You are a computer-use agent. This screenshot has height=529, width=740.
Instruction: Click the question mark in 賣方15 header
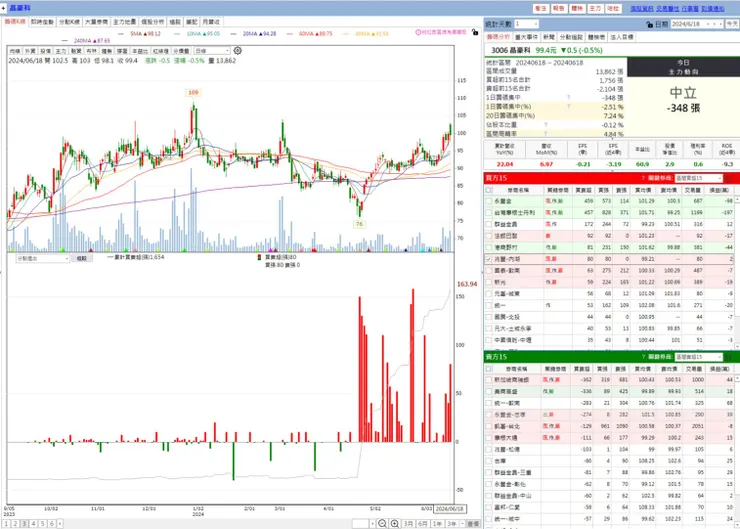point(643,357)
